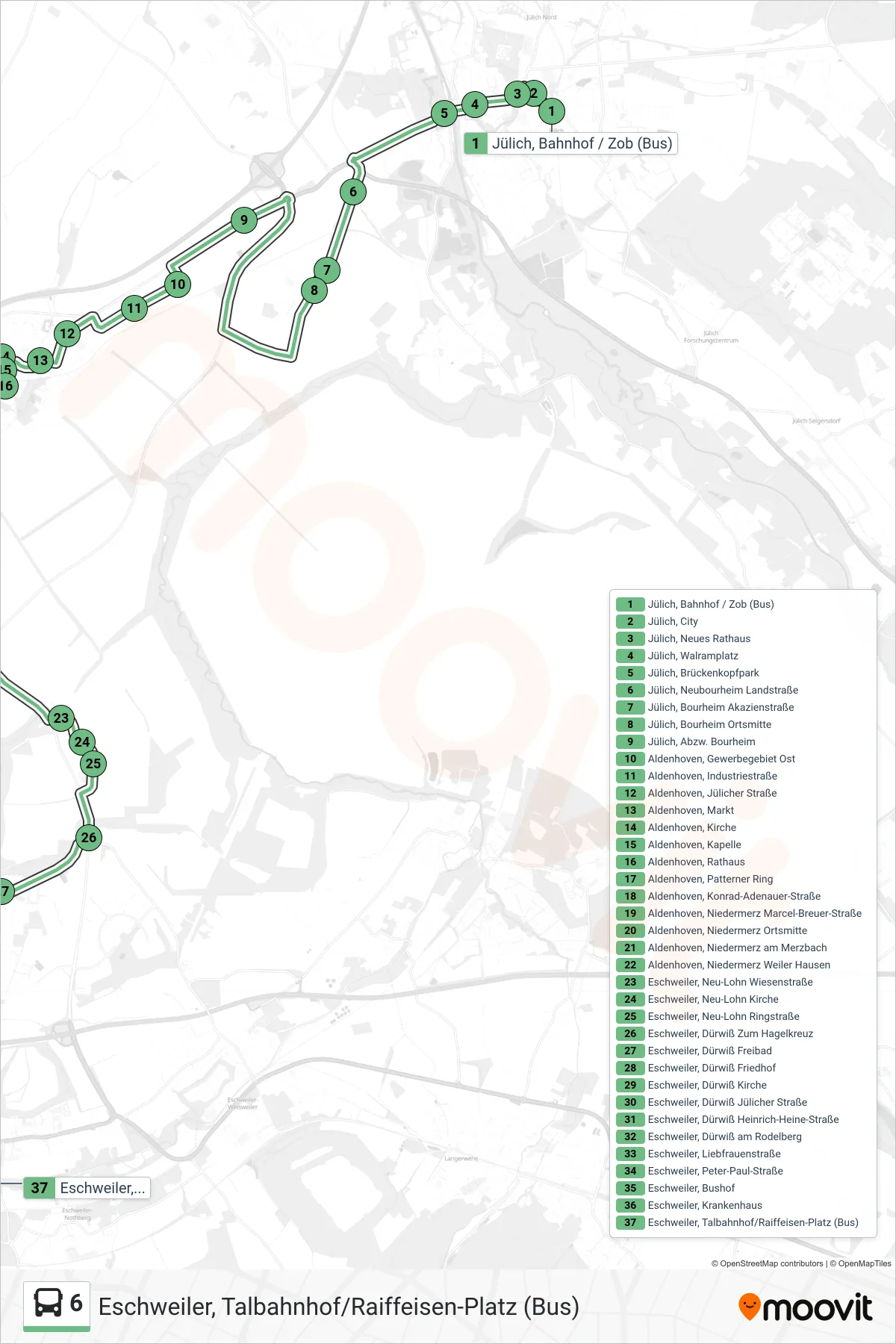Click stop marker 1 on the map
Screen dimensions: 896x1344
click(x=552, y=111)
